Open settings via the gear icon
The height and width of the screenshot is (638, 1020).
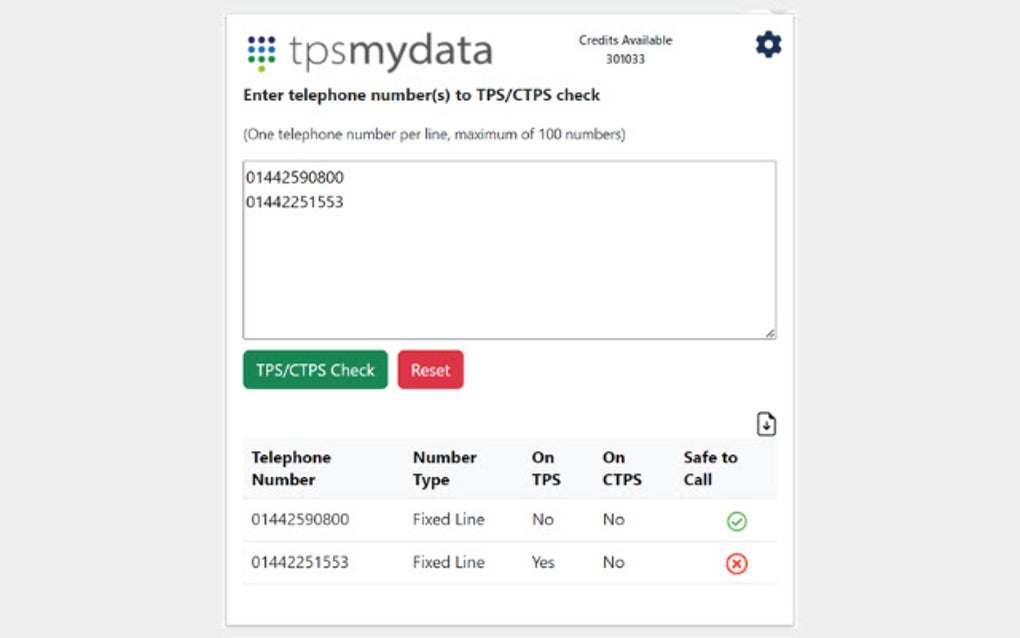767,44
